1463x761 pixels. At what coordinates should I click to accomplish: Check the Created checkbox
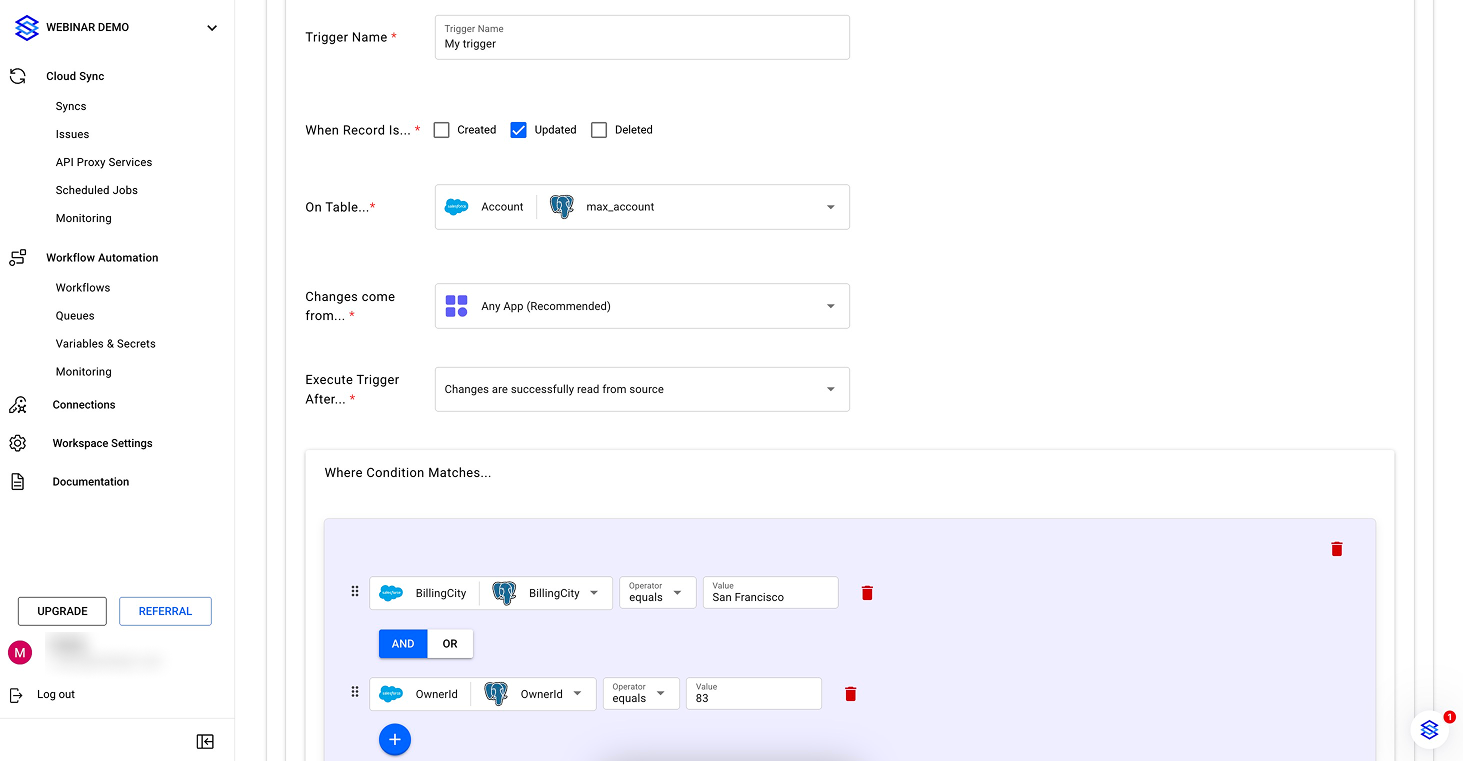441,130
